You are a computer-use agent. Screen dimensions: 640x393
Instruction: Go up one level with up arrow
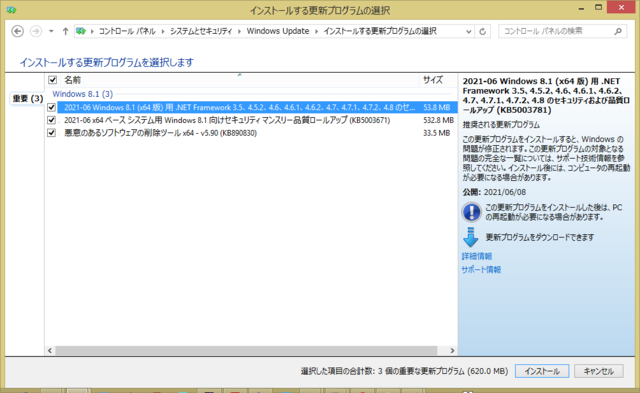pyautogui.click(x=65, y=31)
